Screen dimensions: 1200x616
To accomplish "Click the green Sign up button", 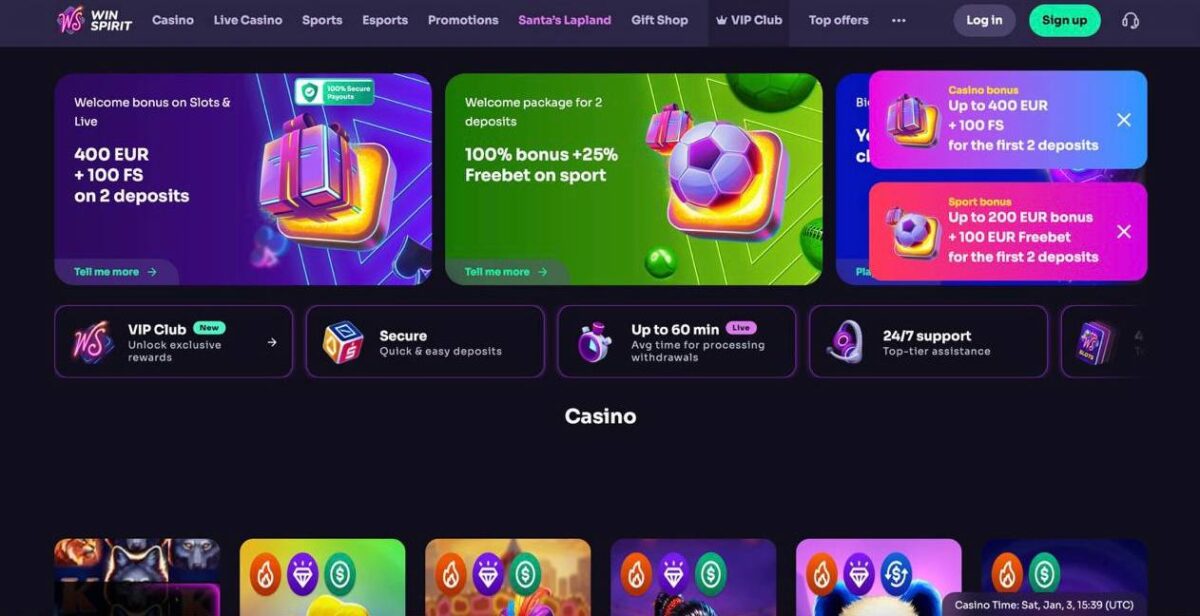I will [x=1064, y=20].
